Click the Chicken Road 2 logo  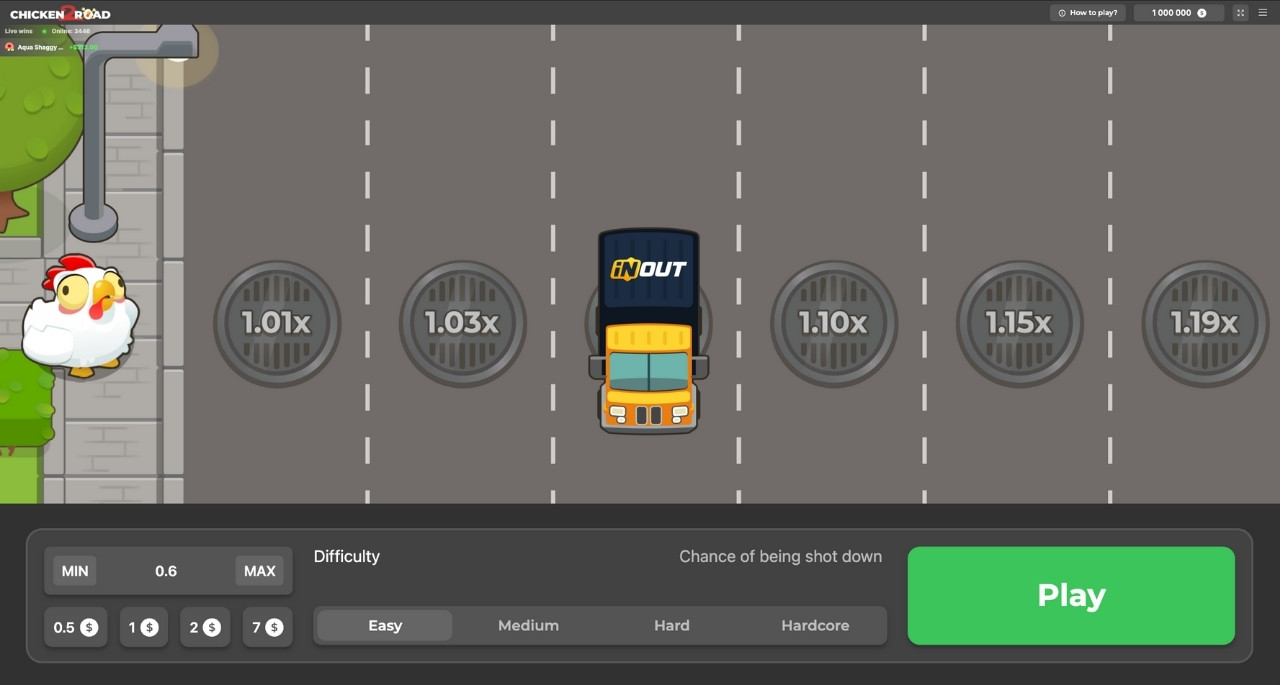point(60,13)
